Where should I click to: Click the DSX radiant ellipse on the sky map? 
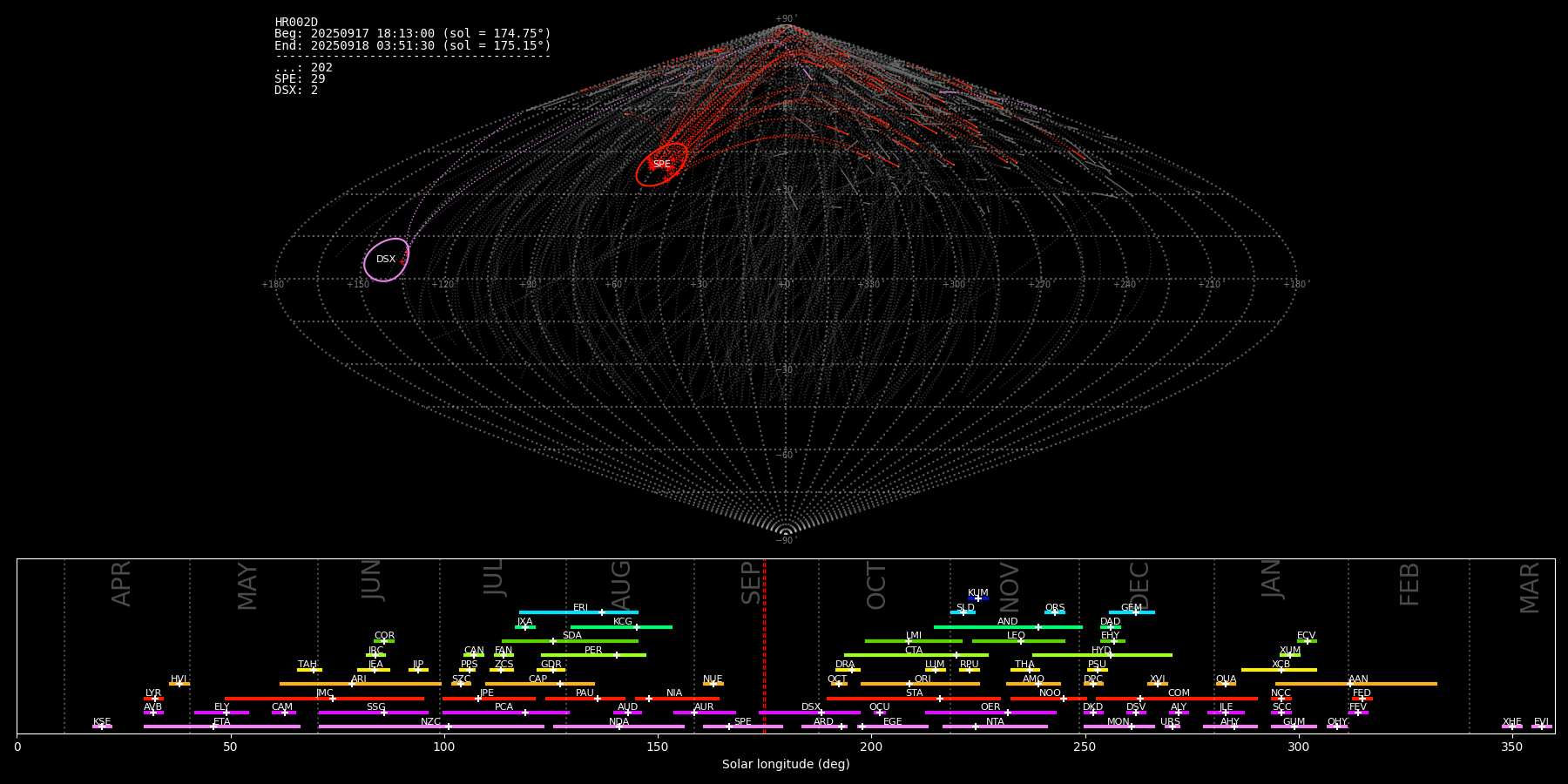(386, 260)
